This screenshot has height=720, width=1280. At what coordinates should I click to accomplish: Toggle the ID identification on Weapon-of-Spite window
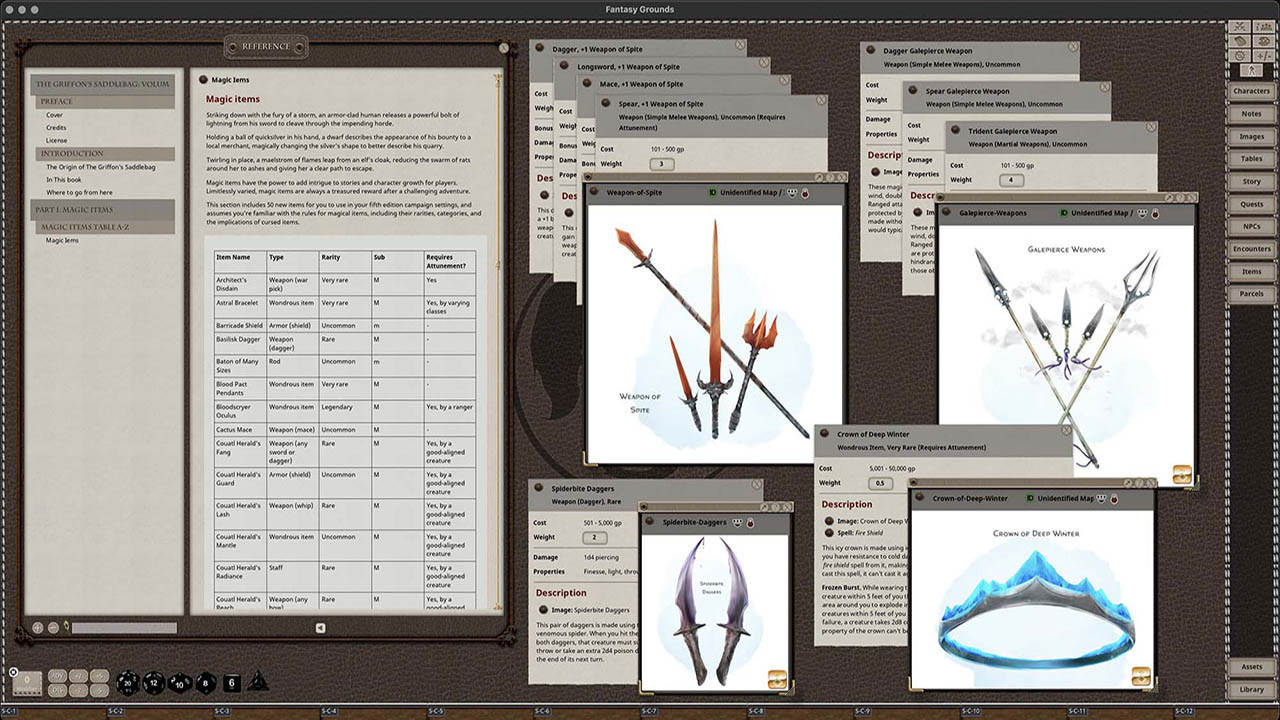(x=713, y=191)
